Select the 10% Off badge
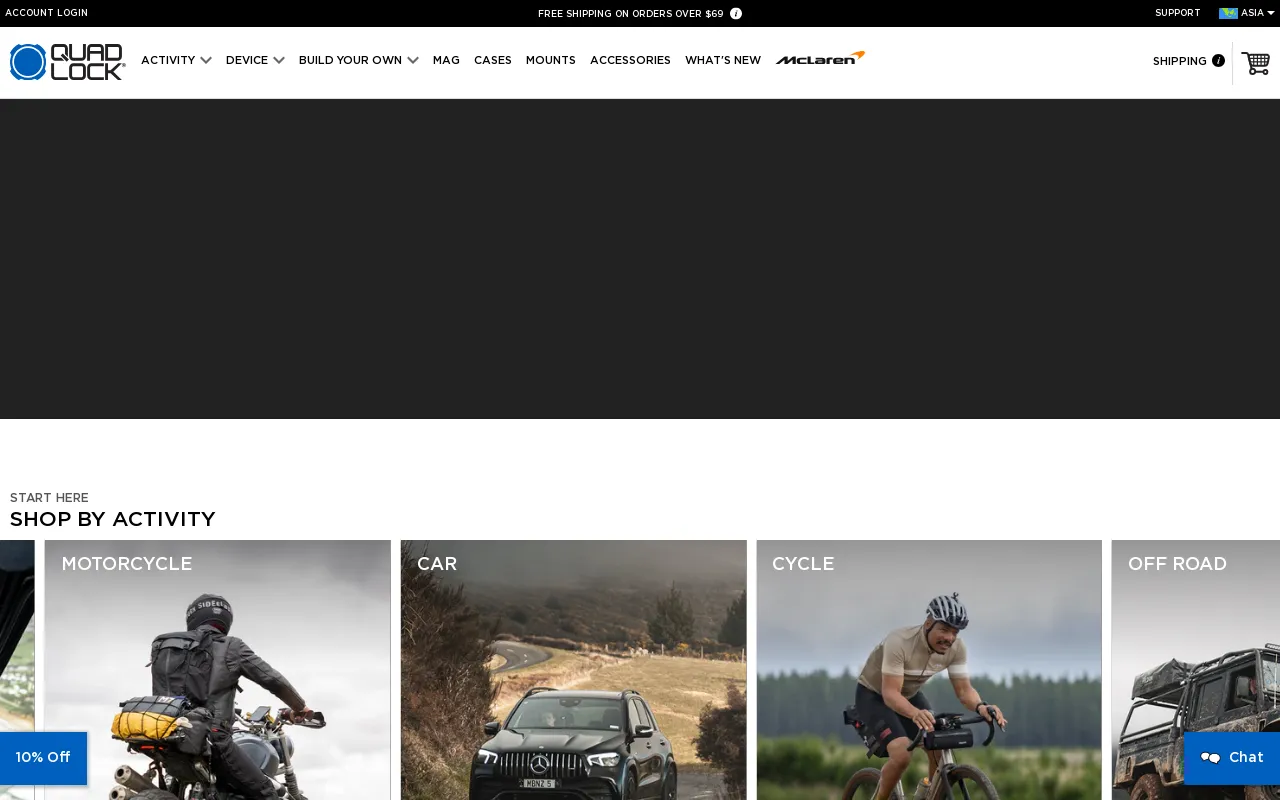 click(42, 758)
